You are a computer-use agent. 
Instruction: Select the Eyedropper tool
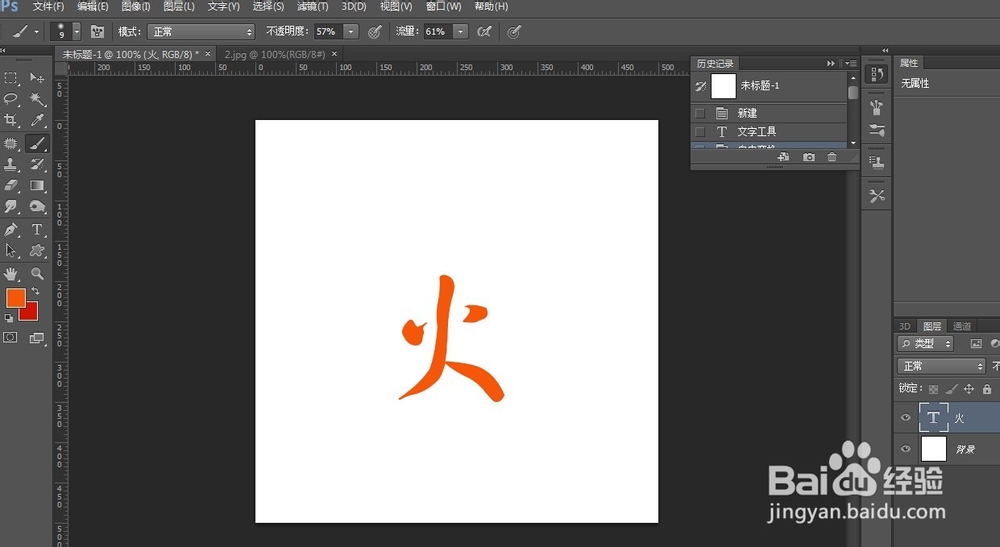37,120
